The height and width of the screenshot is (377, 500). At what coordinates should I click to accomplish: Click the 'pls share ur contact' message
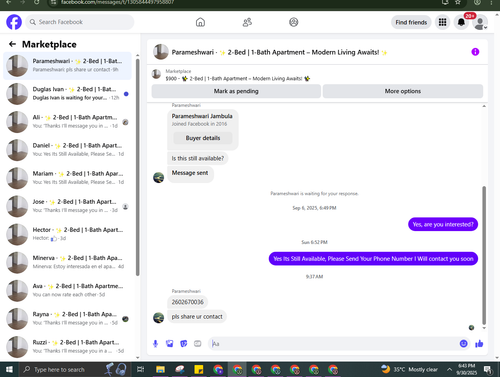tap(197, 317)
